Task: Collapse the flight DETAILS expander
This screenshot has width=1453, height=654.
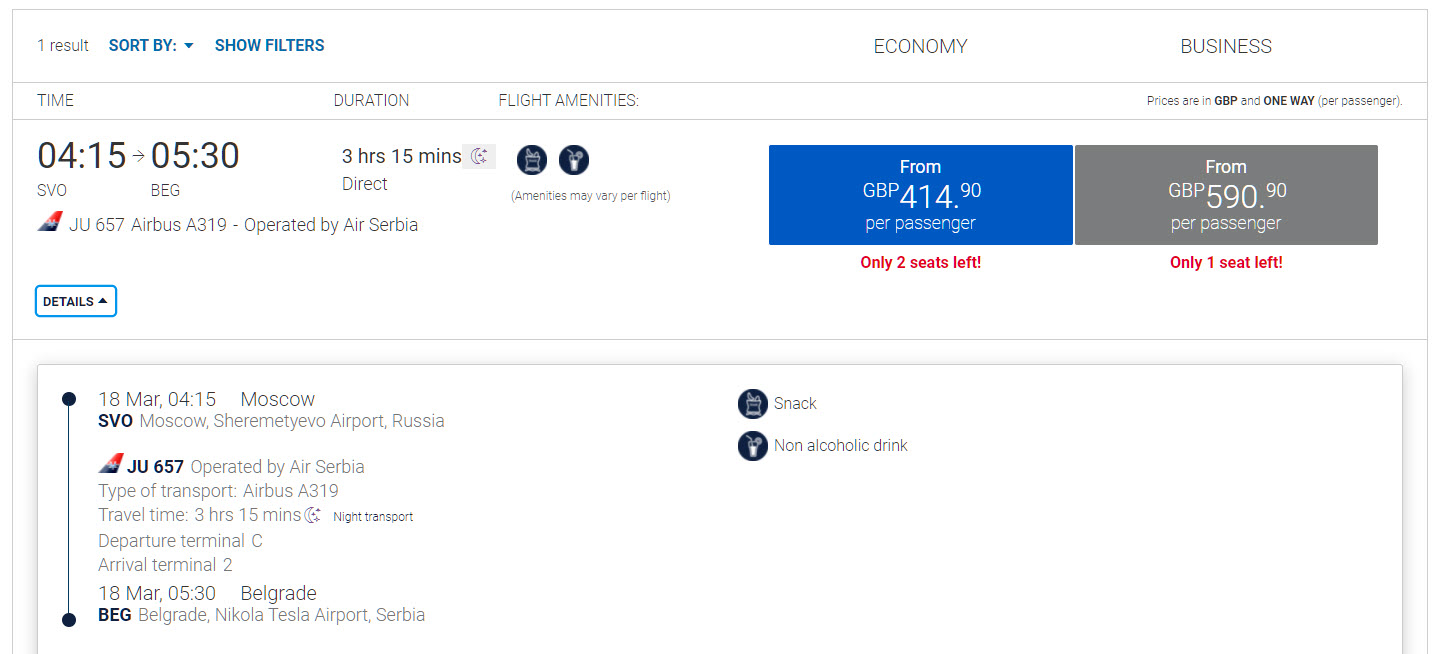Action: (76, 301)
